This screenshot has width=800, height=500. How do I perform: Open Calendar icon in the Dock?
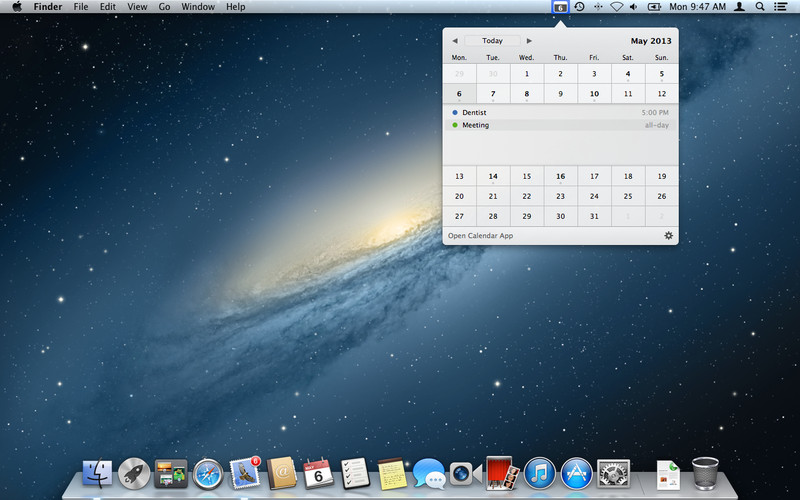pyautogui.click(x=318, y=473)
